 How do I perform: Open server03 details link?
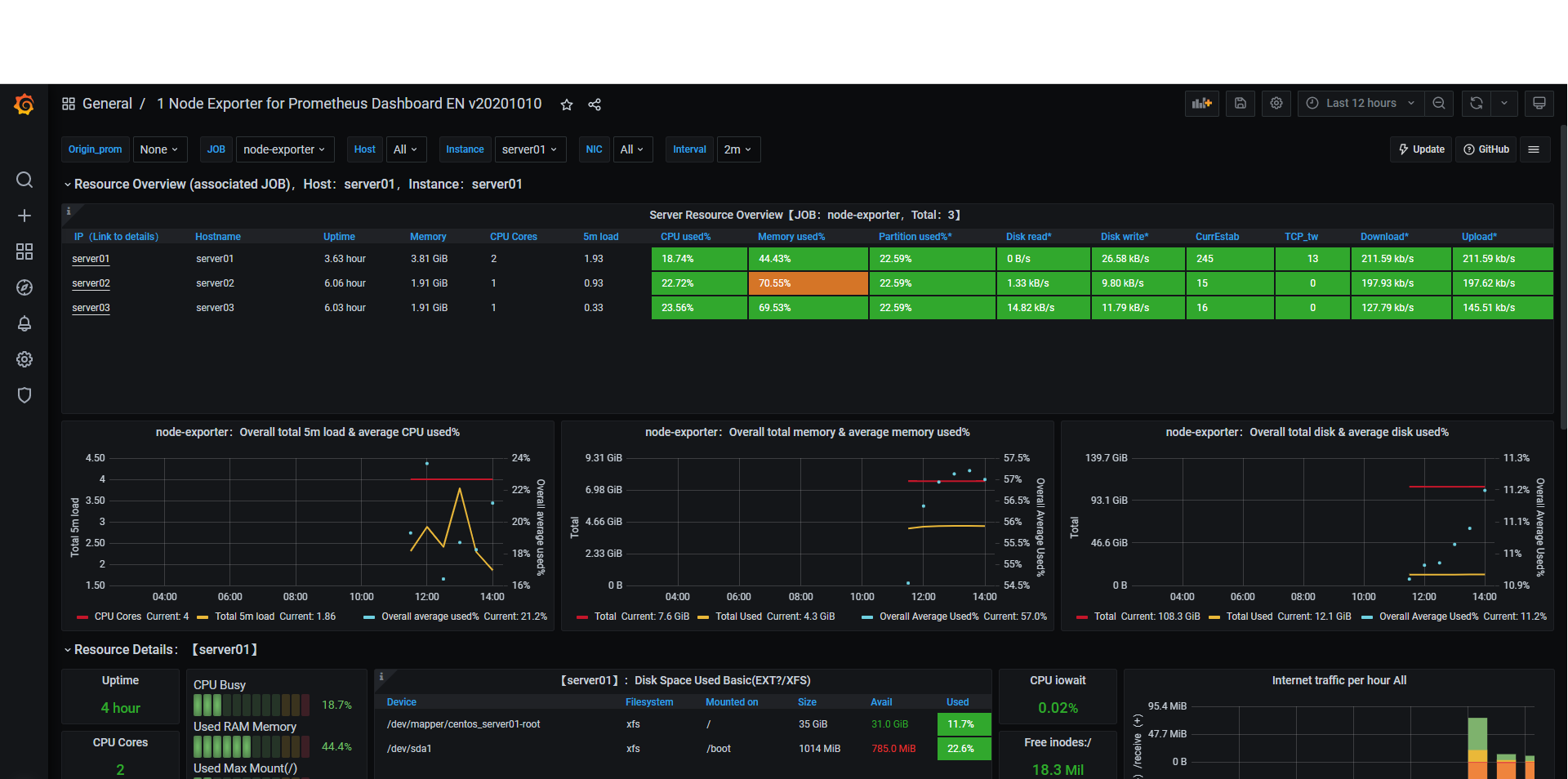pos(91,308)
